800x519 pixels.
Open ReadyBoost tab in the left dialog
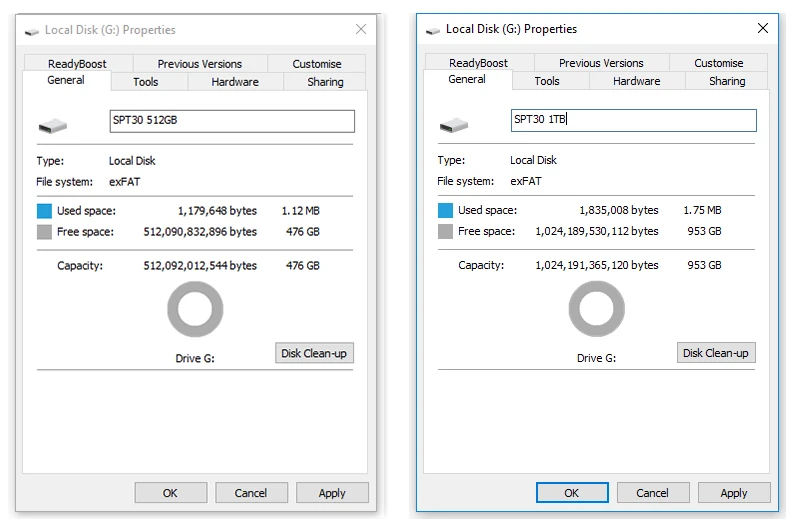click(x=77, y=64)
